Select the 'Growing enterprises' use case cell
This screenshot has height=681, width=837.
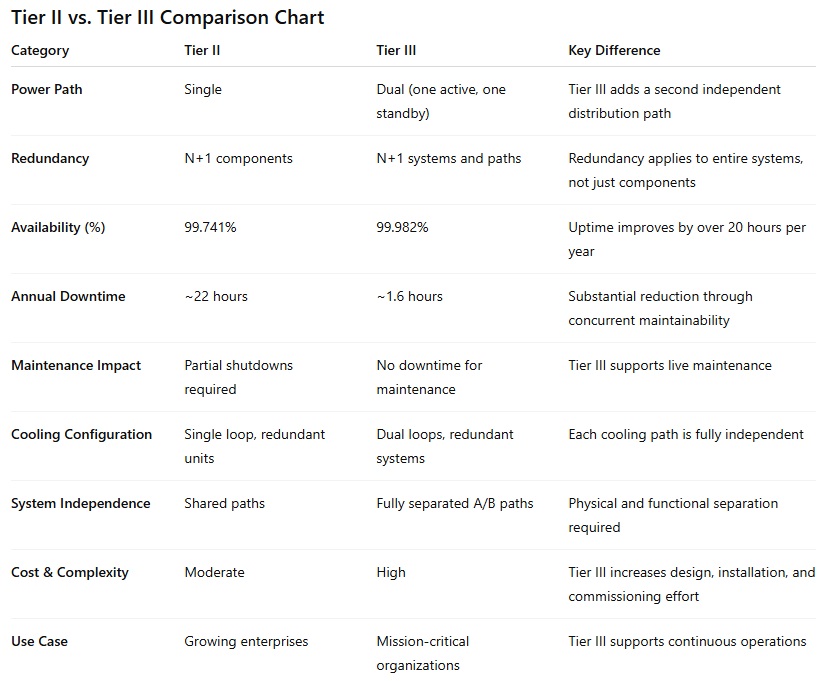coord(246,641)
